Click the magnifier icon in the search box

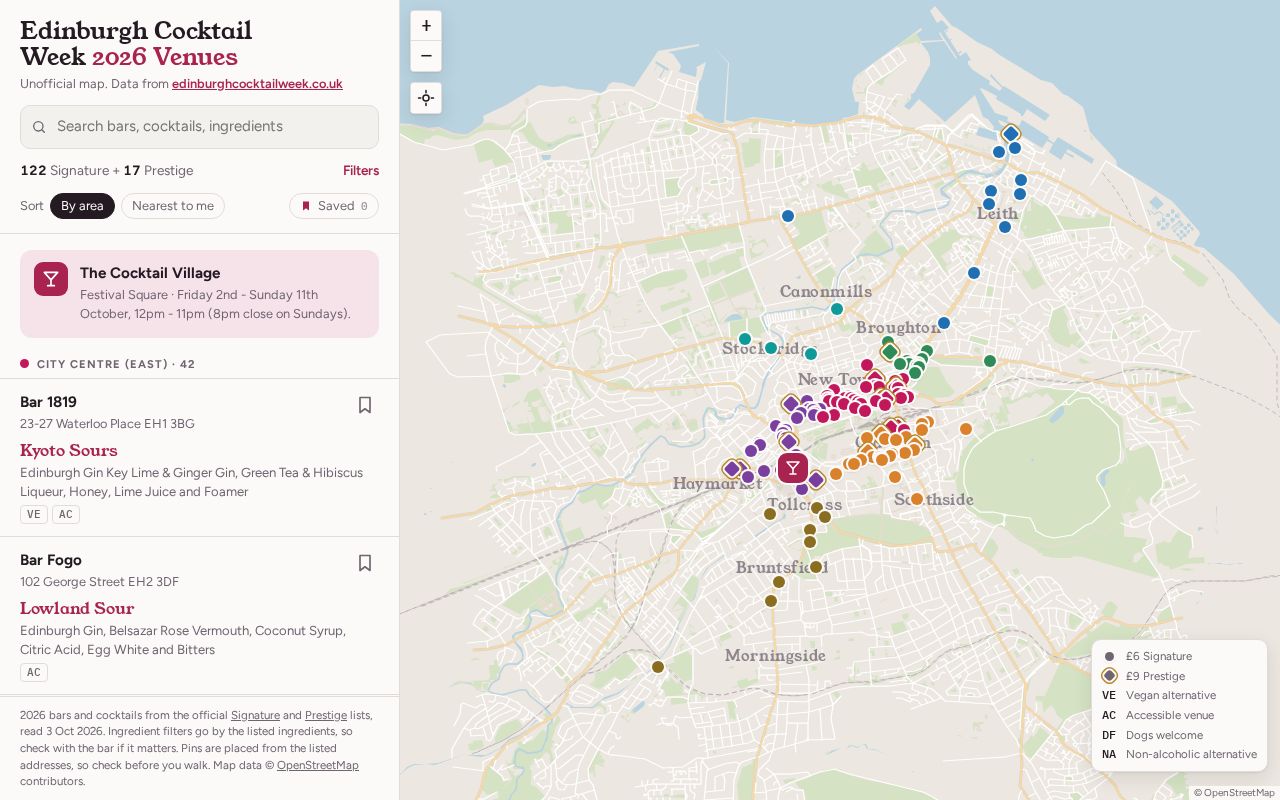pos(39,127)
